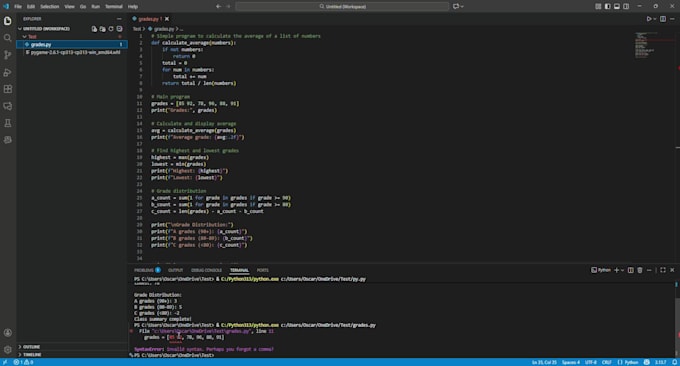Open the Terminal menu

point(114,7)
